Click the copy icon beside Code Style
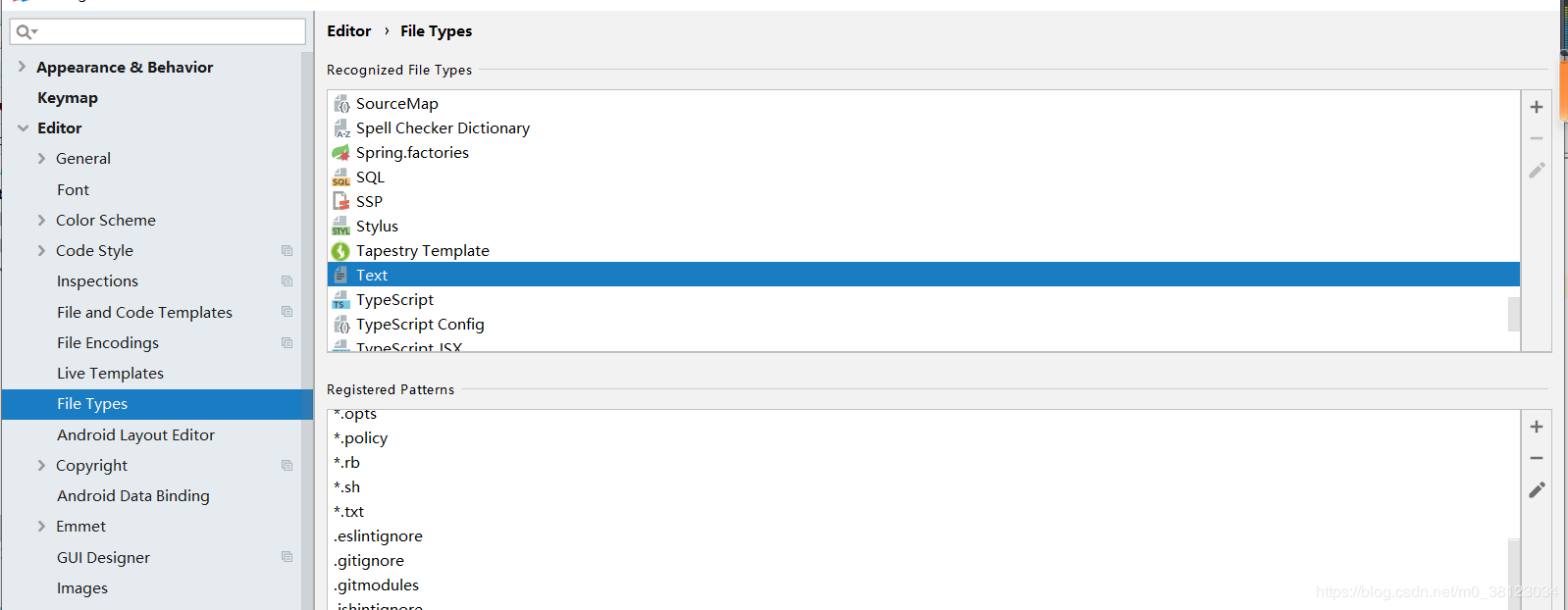1568x610 pixels. pos(287,251)
